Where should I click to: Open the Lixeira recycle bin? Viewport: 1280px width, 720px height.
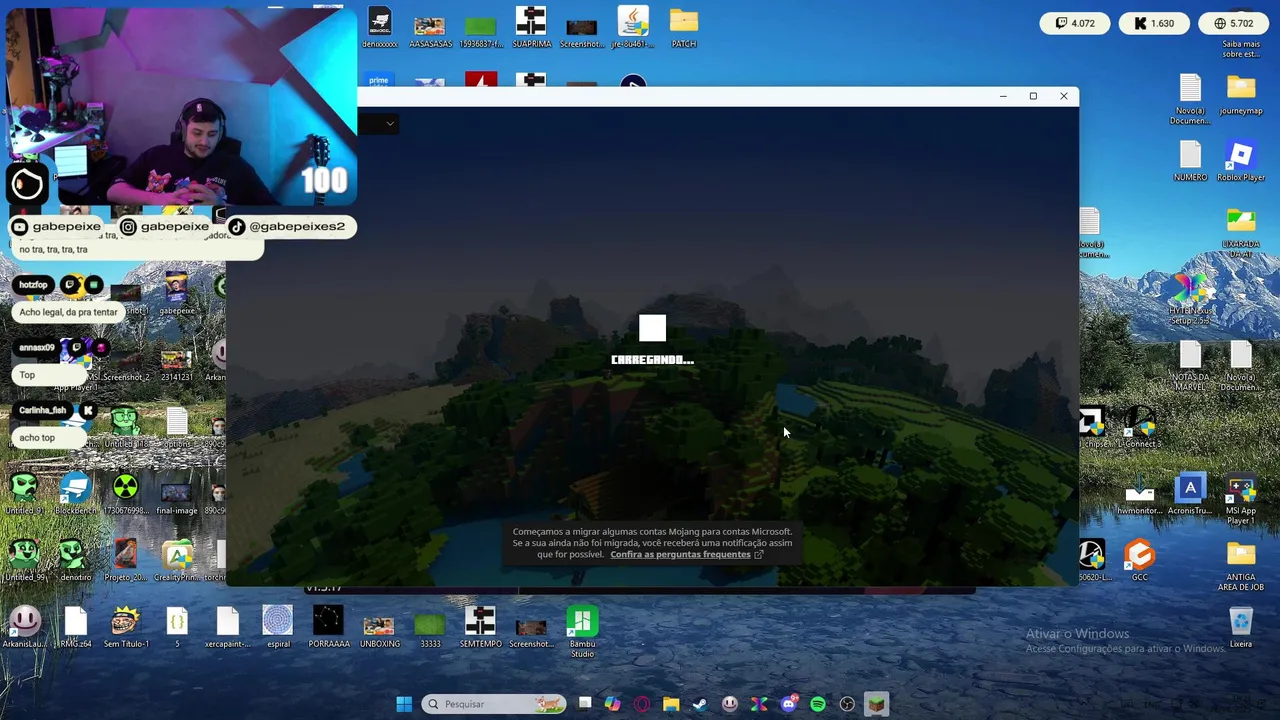pyautogui.click(x=1241, y=627)
